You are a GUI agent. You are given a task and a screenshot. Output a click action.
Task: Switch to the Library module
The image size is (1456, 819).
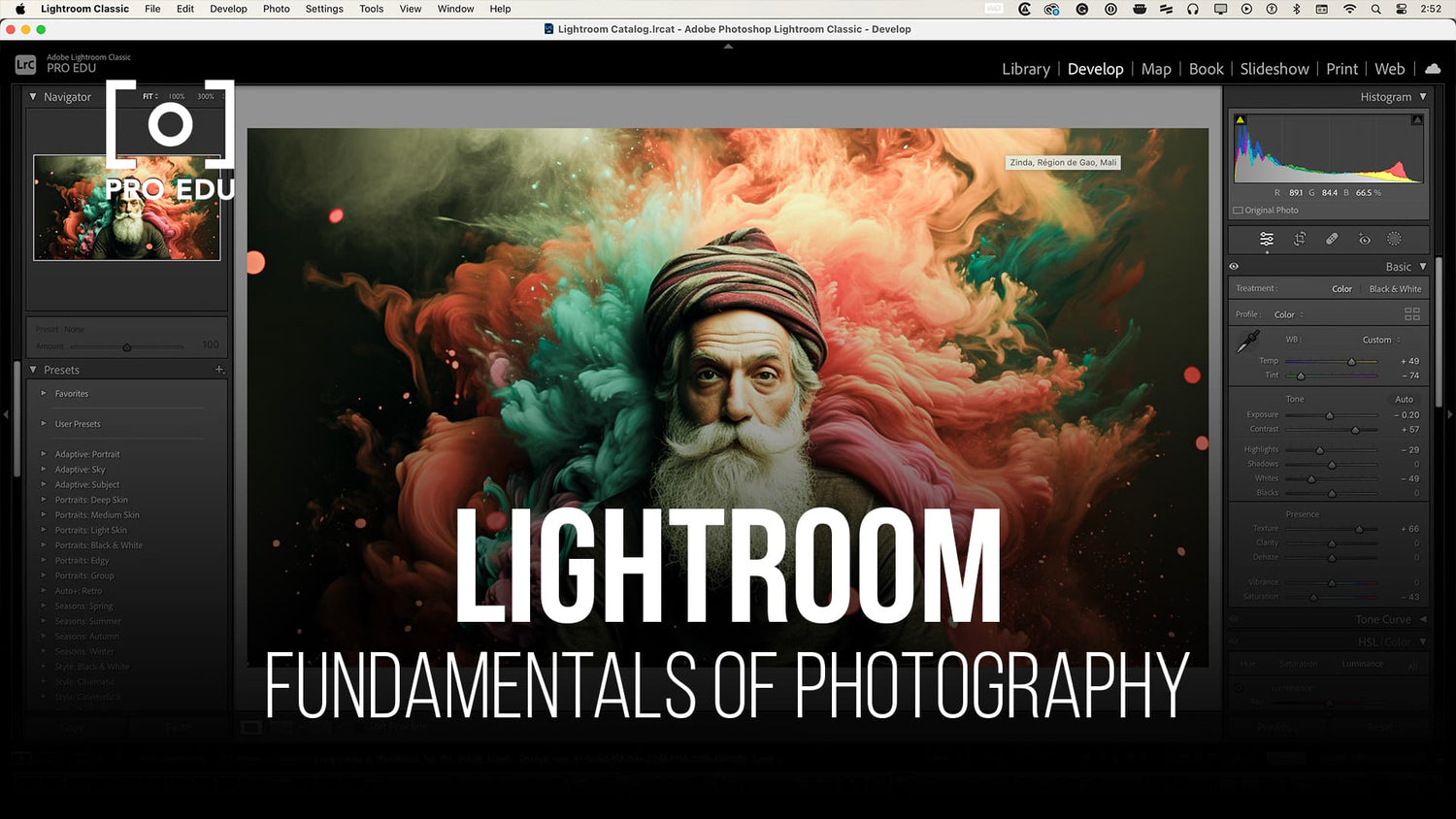[1025, 69]
